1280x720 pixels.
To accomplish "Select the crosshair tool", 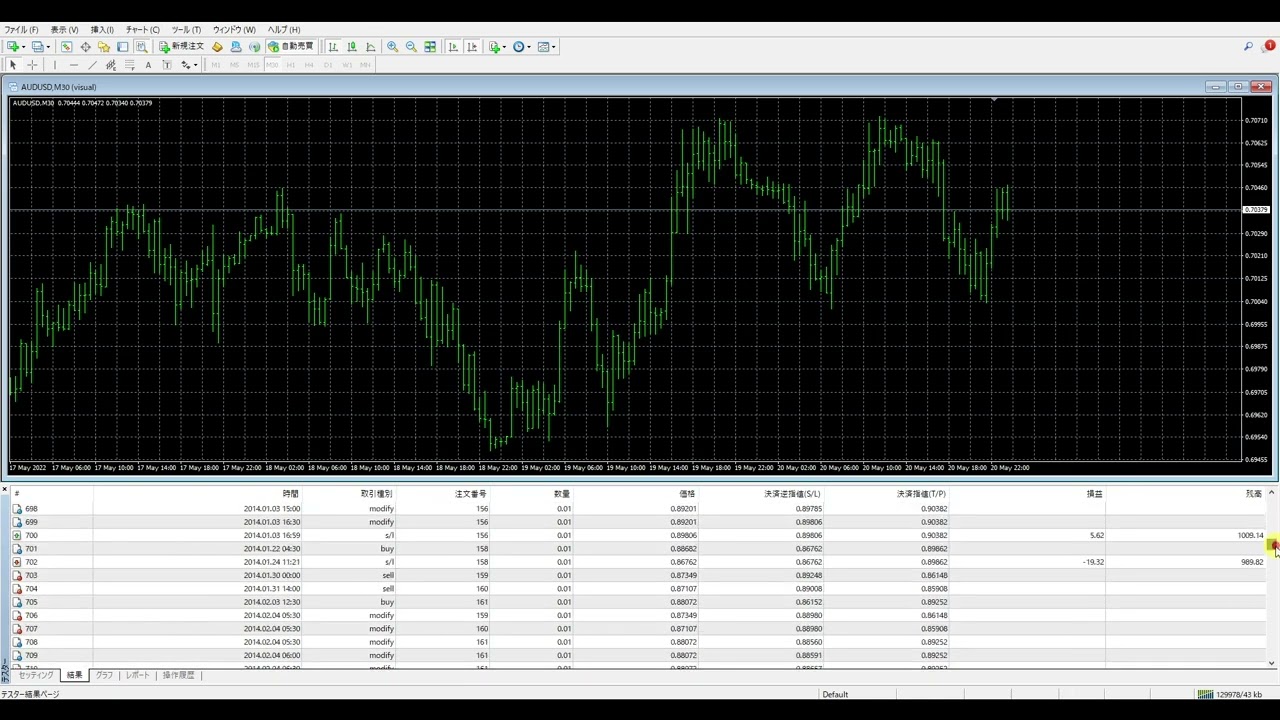I will (x=32, y=65).
